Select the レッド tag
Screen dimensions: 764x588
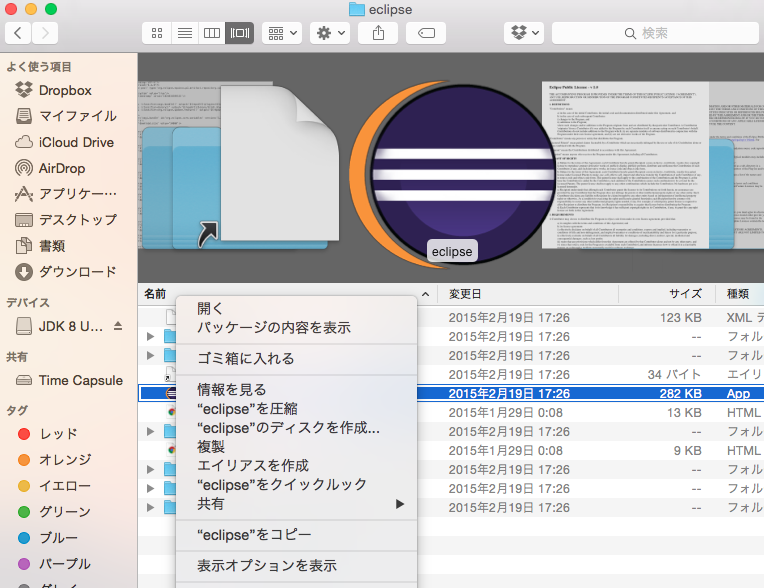[x=48, y=434]
